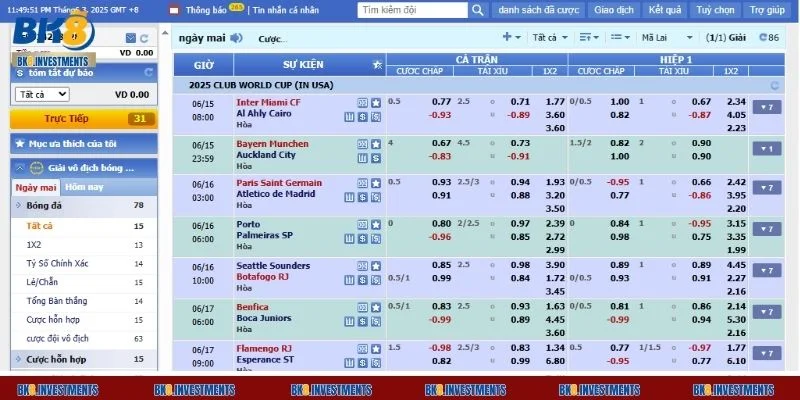This screenshot has height=400, width=800.
Task: Click the Trực Tiếp live button
Action: pos(84,119)
